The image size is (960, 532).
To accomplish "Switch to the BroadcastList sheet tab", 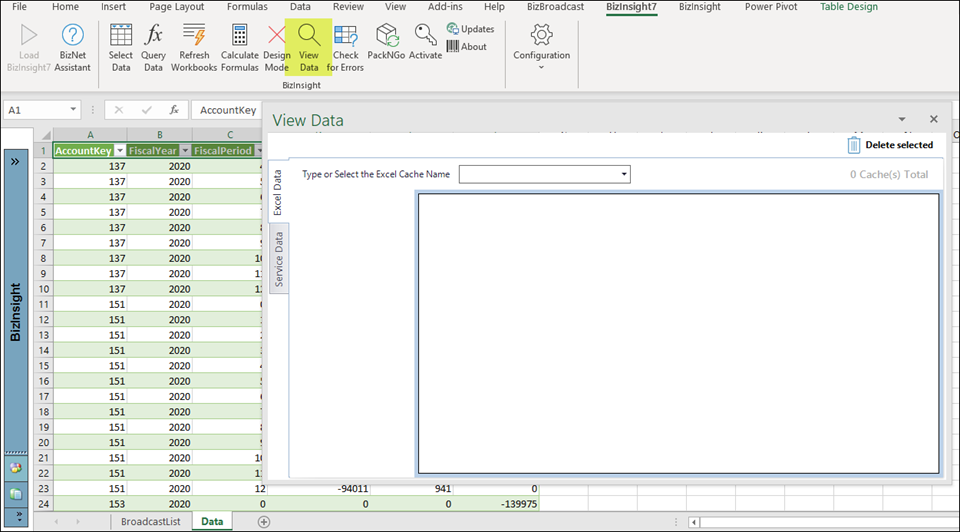I will point(151,522).
